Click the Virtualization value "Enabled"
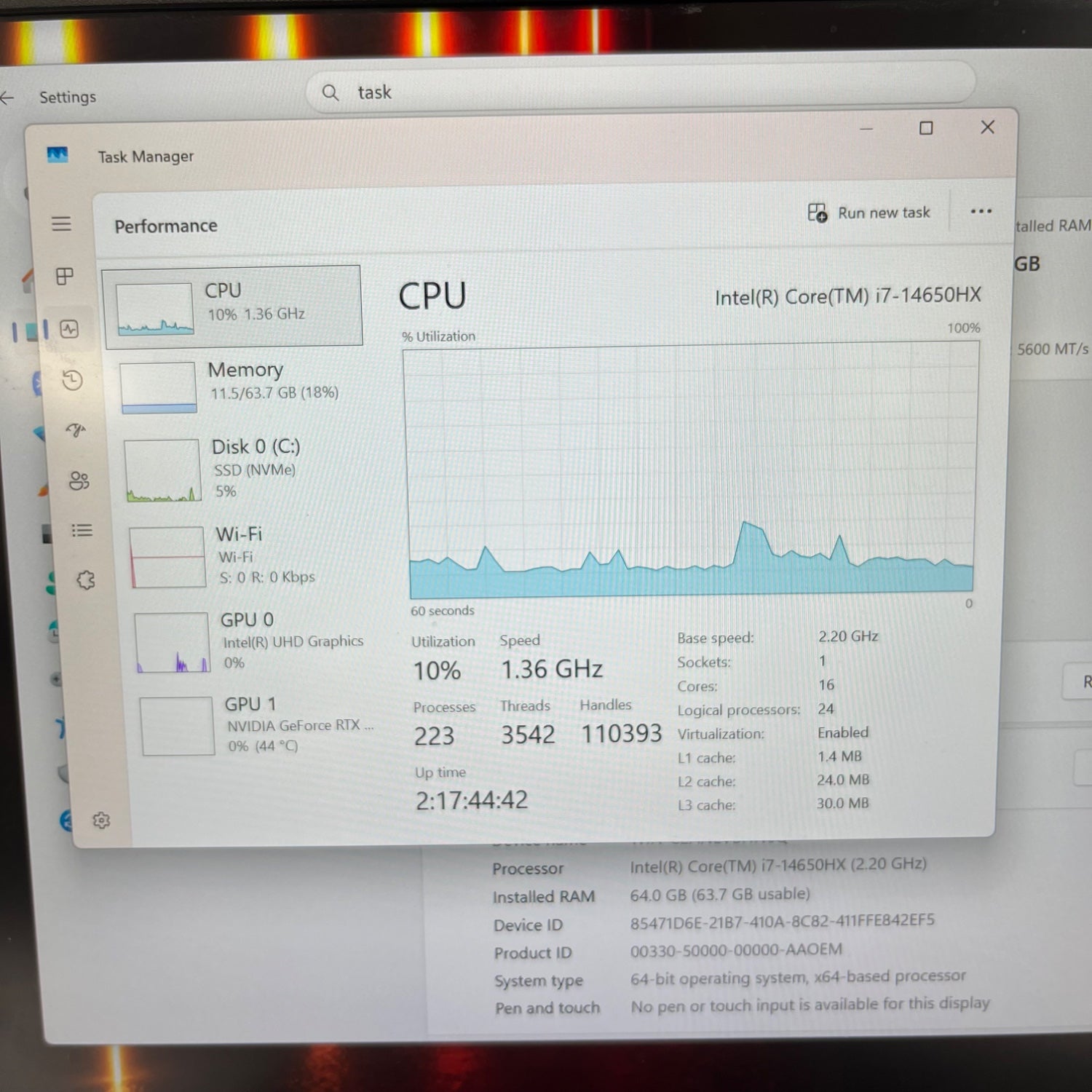Image resolution: width=1092 pixels, height=1092 pixels. click(x=843, y=732)
